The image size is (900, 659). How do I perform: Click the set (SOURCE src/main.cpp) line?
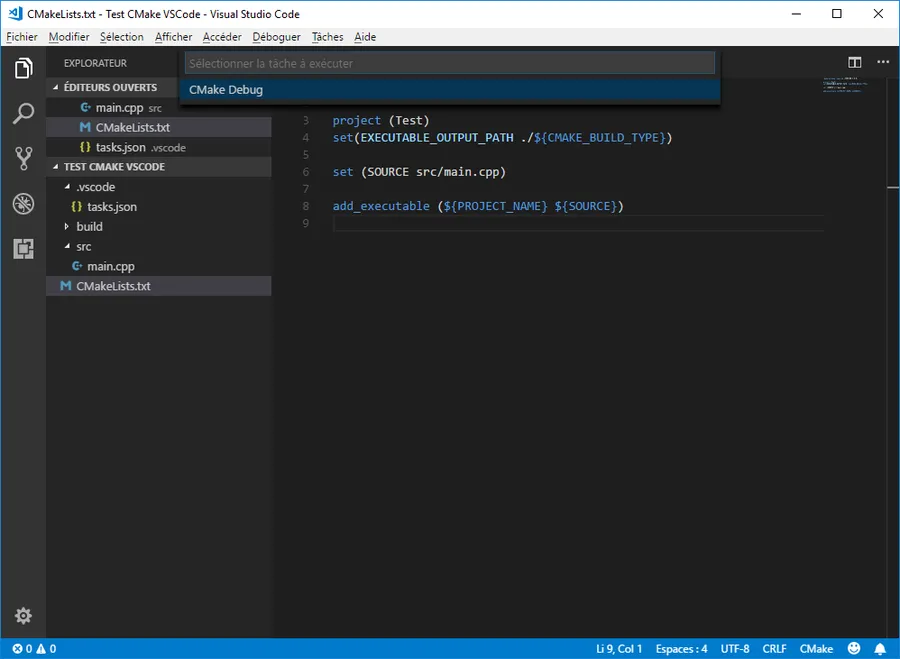coord(419,172)
